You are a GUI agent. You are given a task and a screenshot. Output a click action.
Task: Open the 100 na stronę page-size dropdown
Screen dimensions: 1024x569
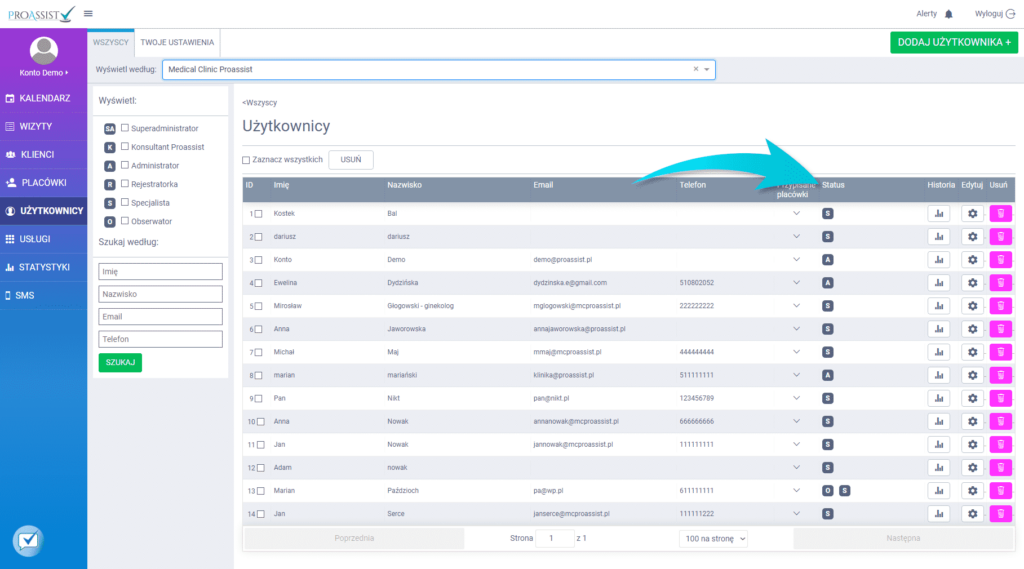(713, 538)
